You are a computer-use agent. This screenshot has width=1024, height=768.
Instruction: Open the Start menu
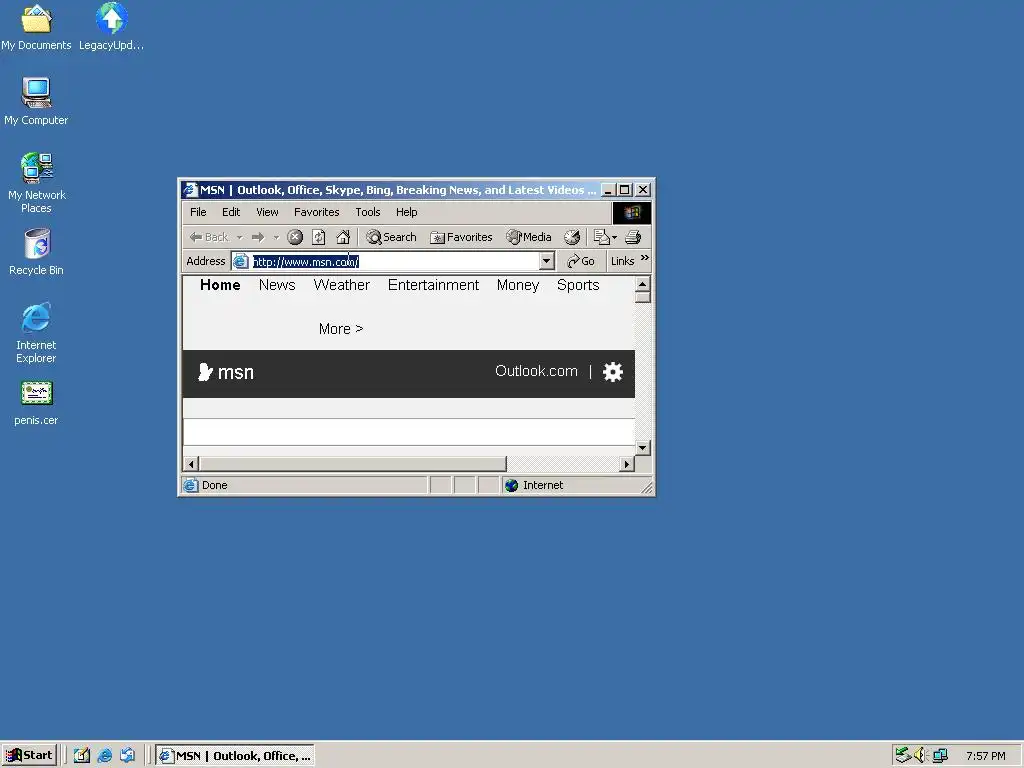coord(29,756)
